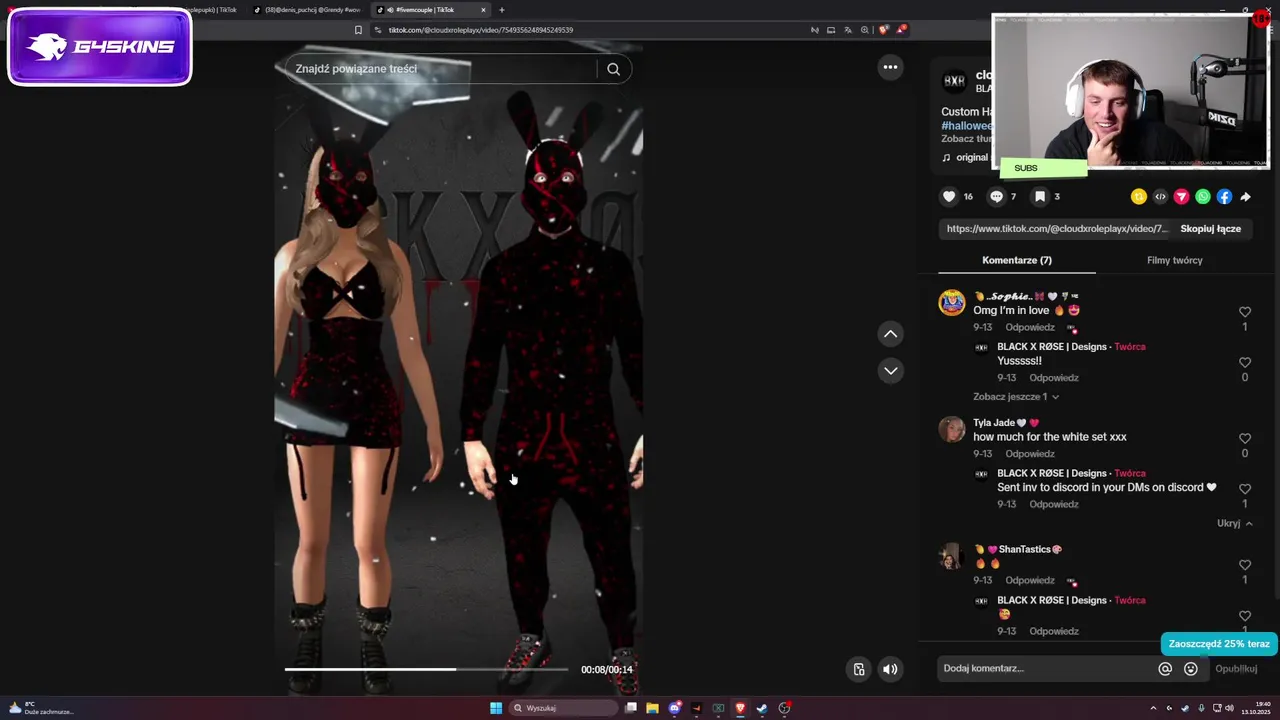Like the "Sent inv to discord" reply
Image resolution: width=1280 pixels, height=720 pixels.
(x=1245, y=489)
